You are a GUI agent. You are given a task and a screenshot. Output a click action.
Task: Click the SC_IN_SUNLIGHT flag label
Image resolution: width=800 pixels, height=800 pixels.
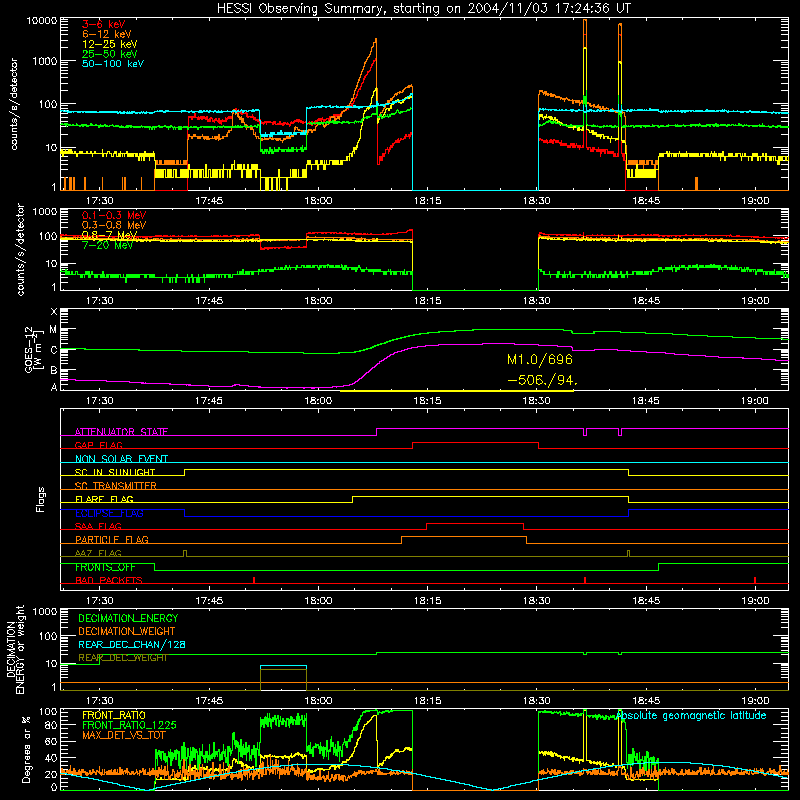coord(115,472)
